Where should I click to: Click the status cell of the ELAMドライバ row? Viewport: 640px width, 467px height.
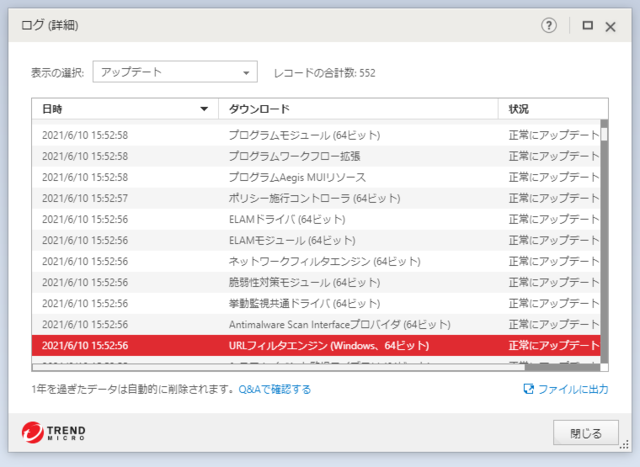(x=553, y=220)
